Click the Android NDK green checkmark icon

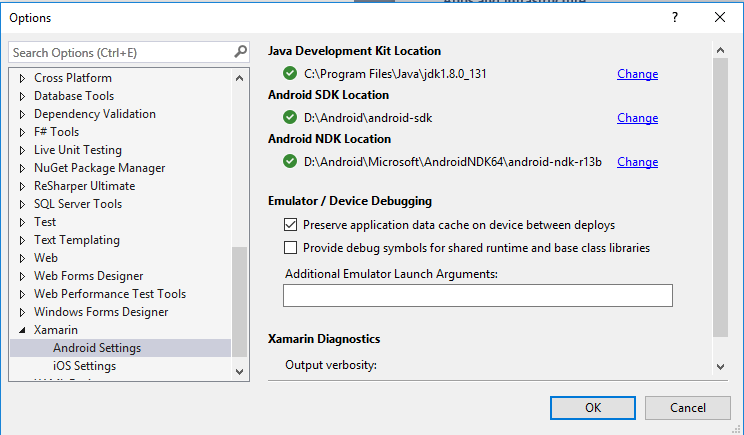point(289,161)
